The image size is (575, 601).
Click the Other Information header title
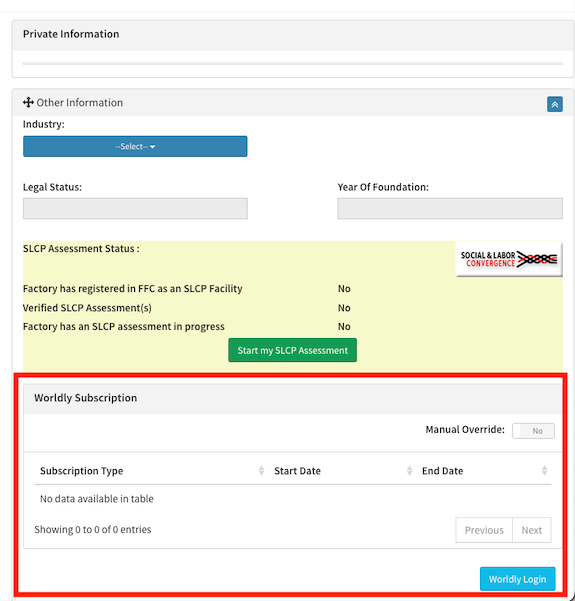click(x=80, y=103)
